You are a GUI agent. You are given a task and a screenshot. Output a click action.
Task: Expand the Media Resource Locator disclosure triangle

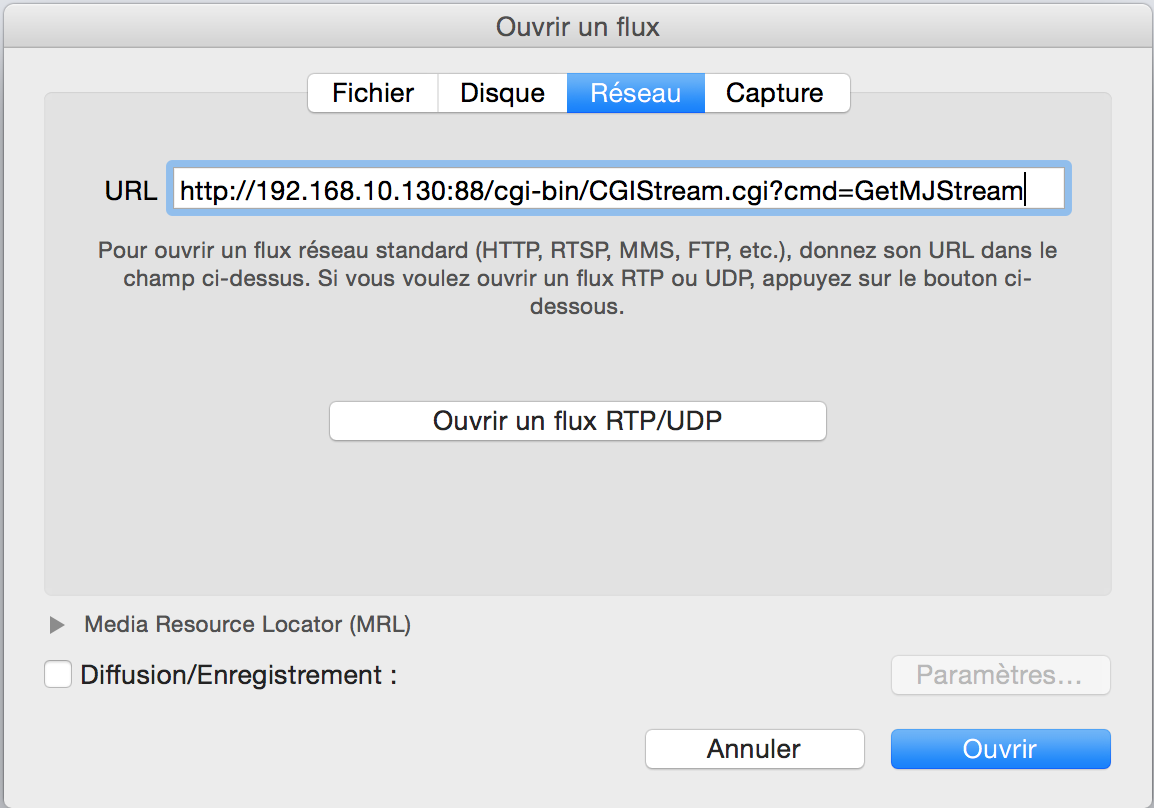tap(57, 625)
